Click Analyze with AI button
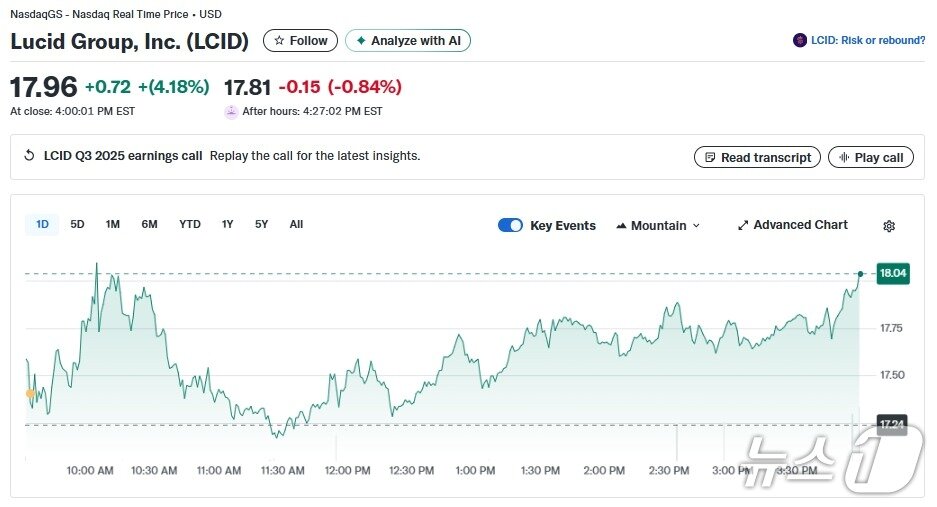Screen dimensions: 937x507 (x=407, y=41)
